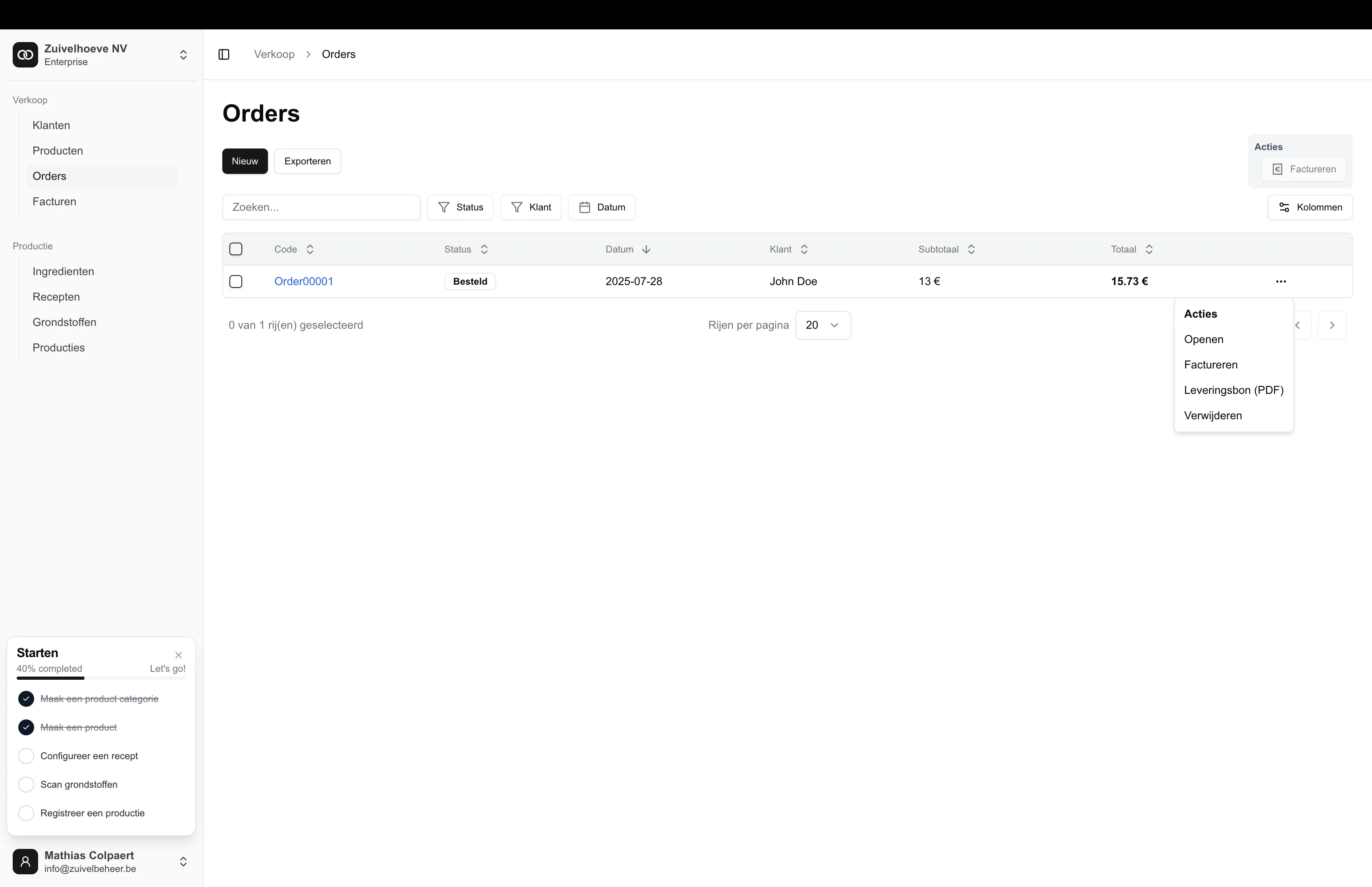
Task: Open the Datum date filter
Action: [x=602, y=207]
